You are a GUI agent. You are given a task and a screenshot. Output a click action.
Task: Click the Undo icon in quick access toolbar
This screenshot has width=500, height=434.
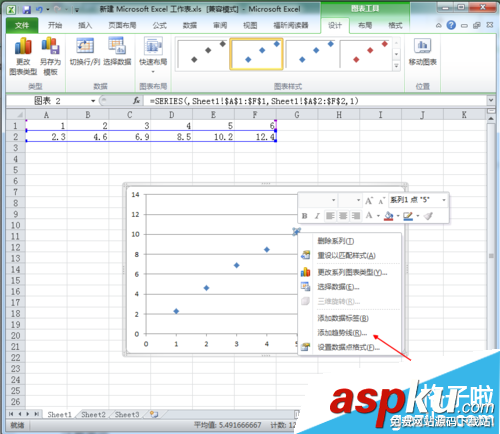coord(39,9)
